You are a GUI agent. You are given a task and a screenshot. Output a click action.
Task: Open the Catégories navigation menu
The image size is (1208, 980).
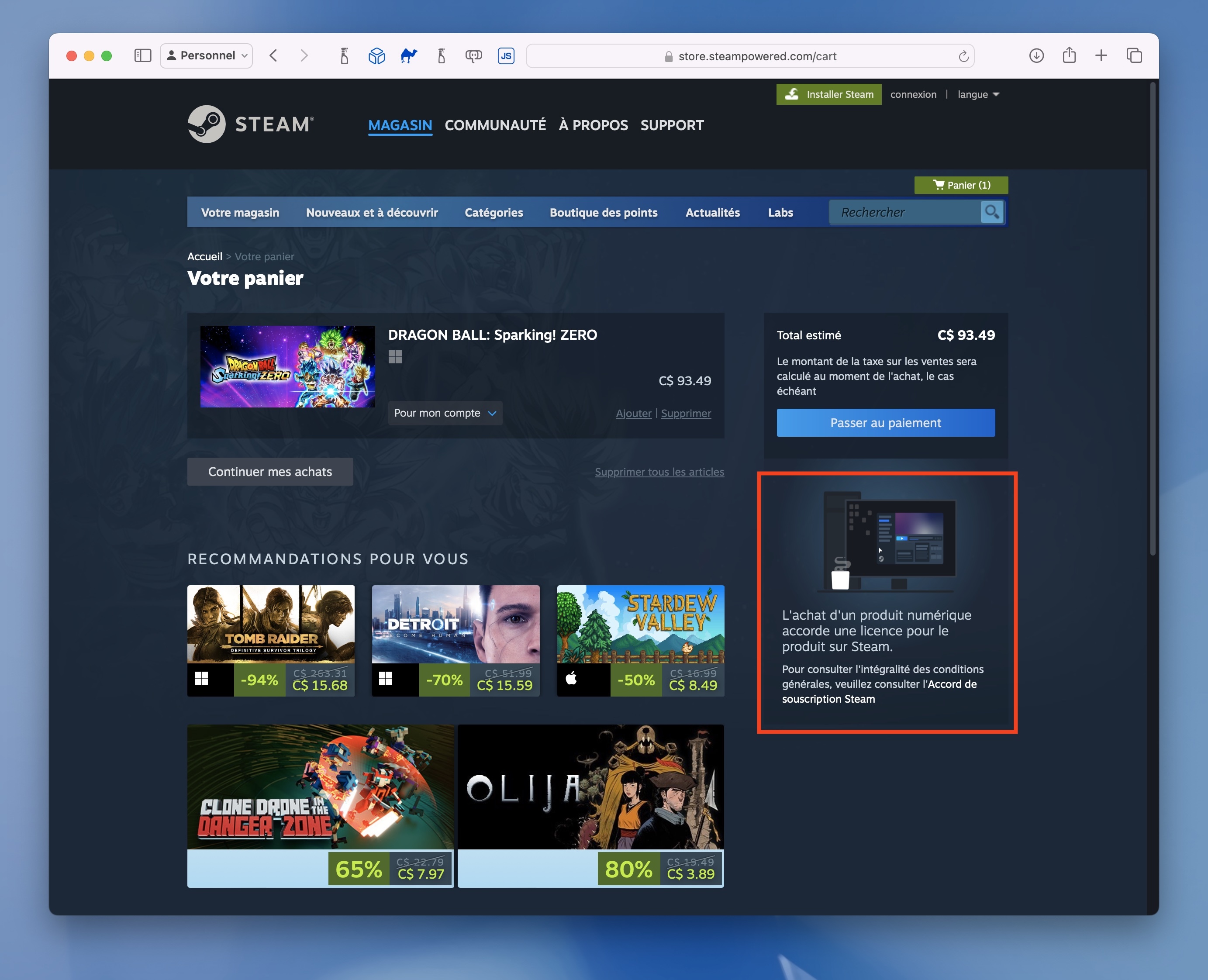point(494,212)
